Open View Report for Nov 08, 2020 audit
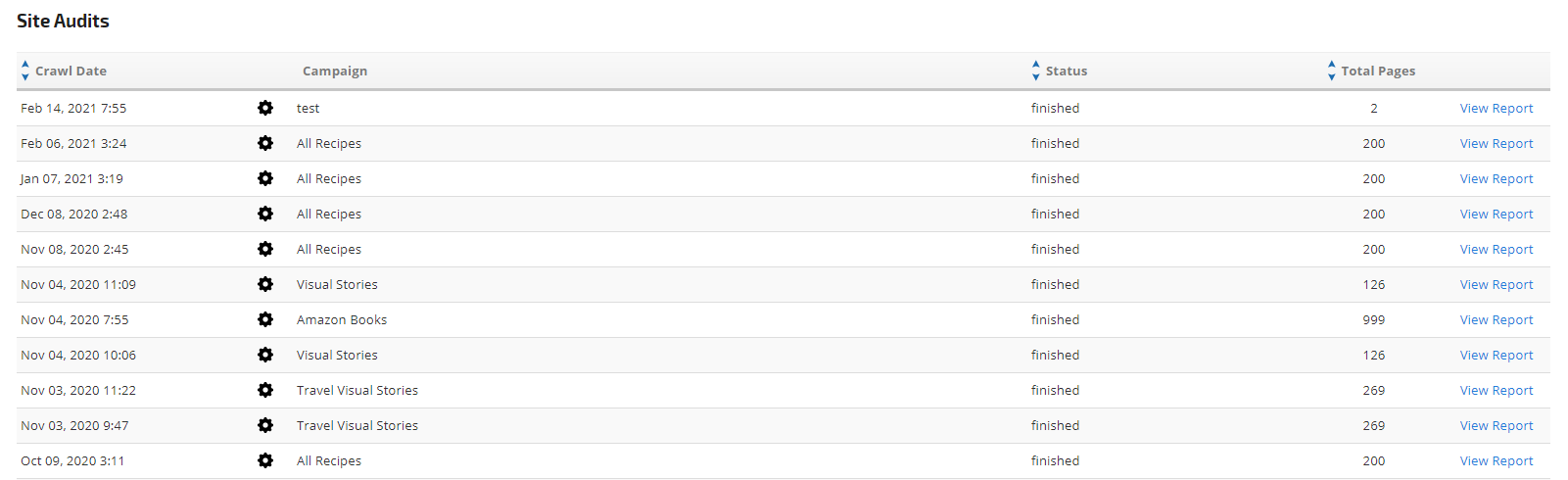 1497,249
